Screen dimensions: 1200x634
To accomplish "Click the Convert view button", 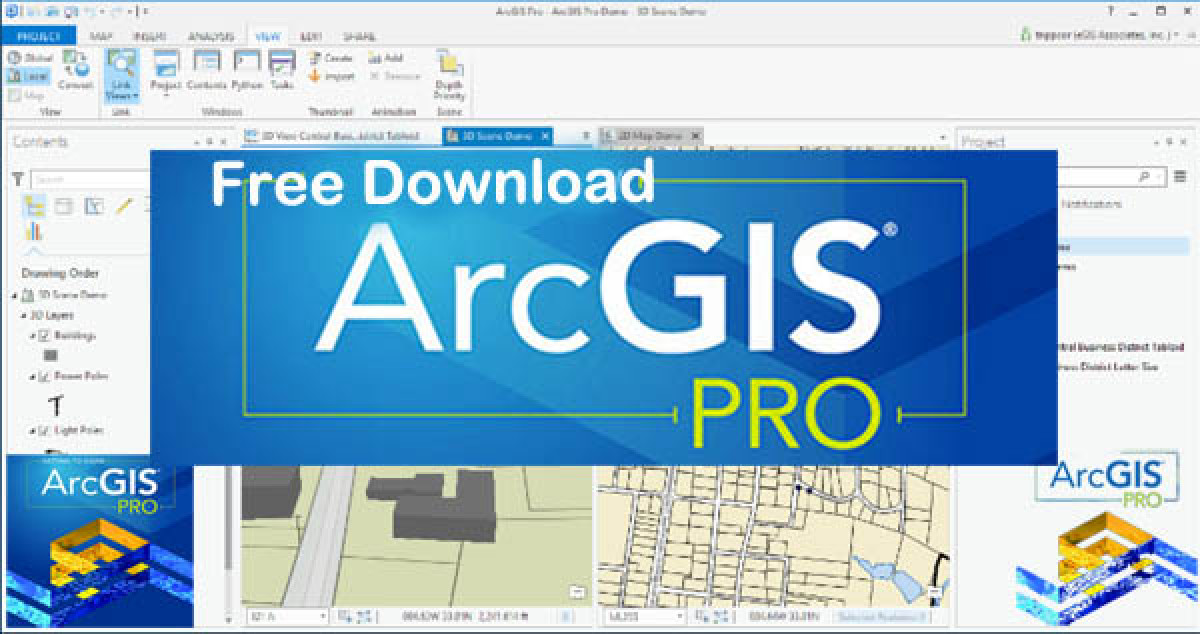I will pos(75,71).
